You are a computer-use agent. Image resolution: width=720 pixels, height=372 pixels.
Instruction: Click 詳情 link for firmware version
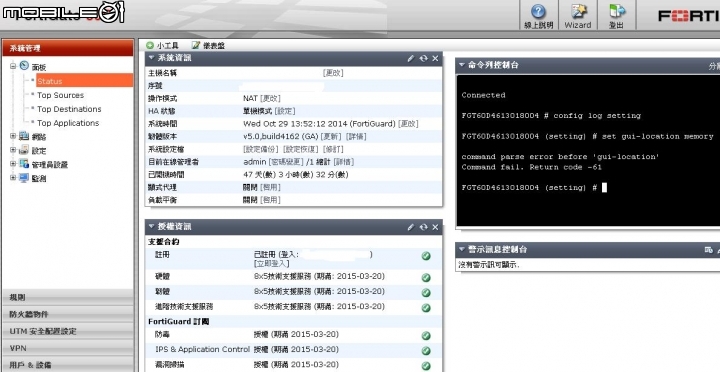355,137
